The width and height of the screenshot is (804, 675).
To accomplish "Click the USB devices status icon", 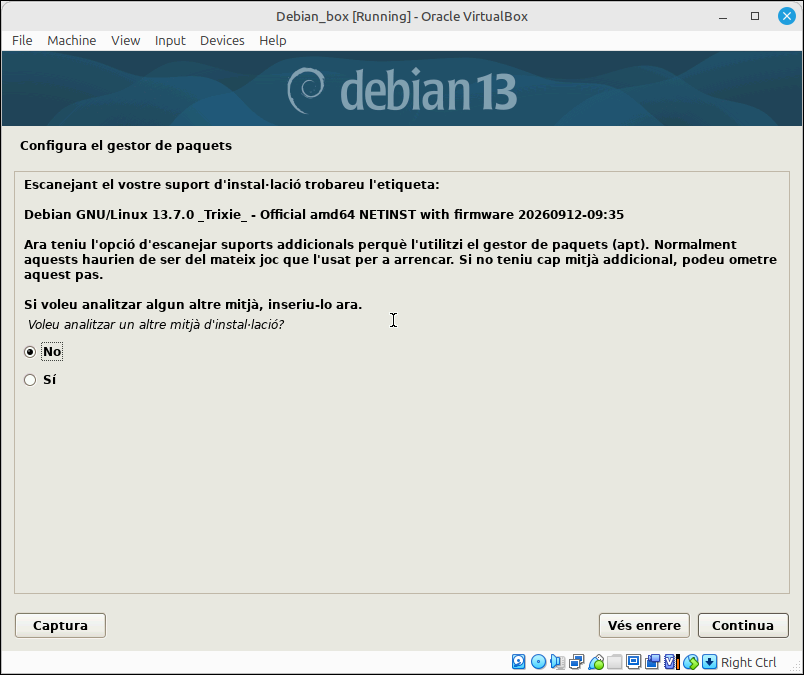I will point(596,662).
